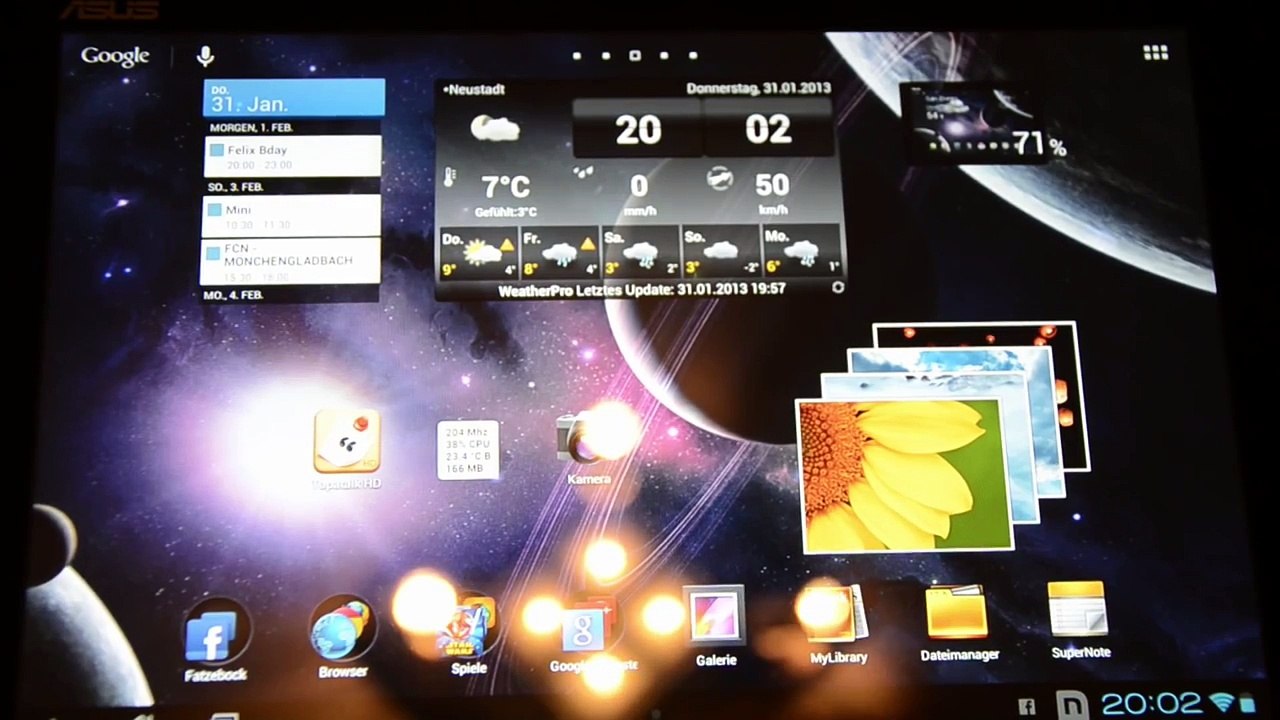Start Google voice search microphone

point(205,56)
